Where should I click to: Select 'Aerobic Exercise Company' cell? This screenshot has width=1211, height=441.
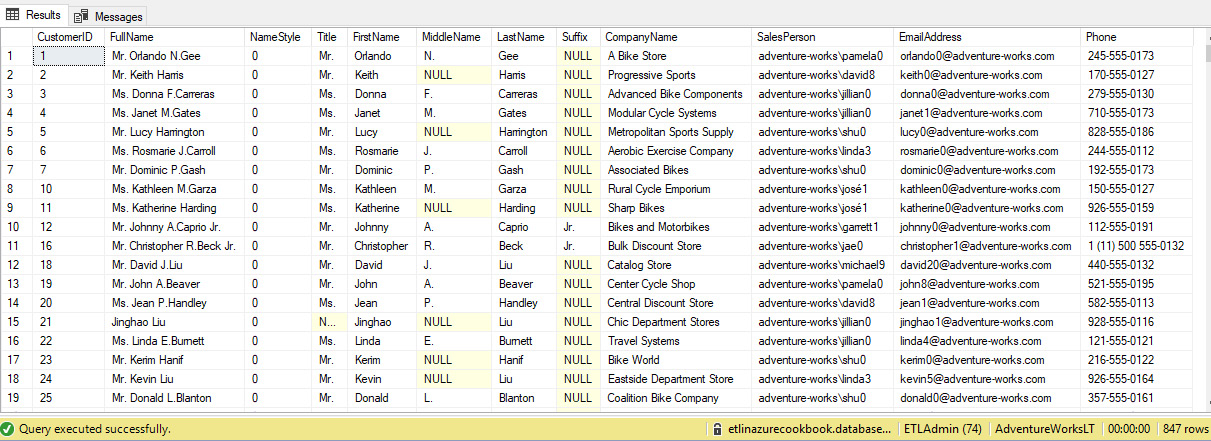[x=676, y=151]
